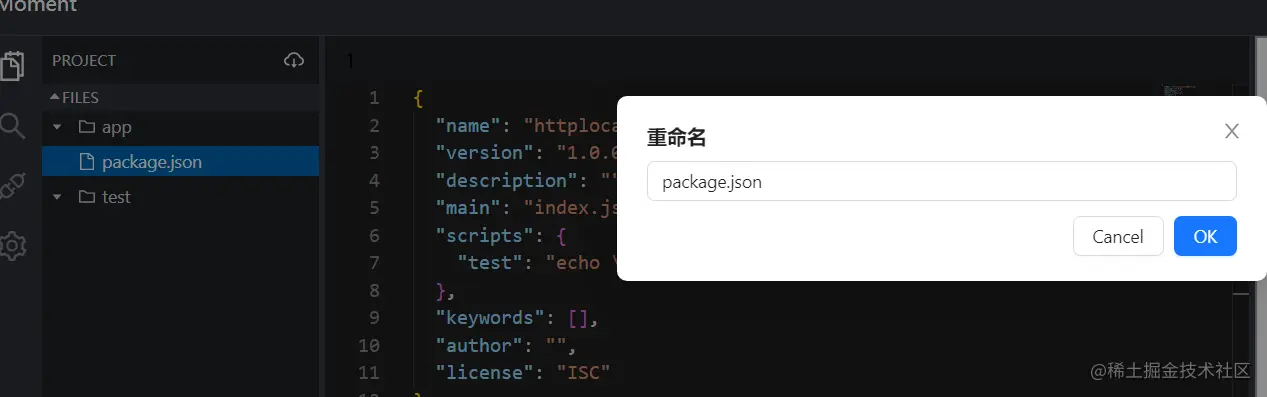Select the app folder row
The height and width of the screenshot is (397, 1267).
181,128
